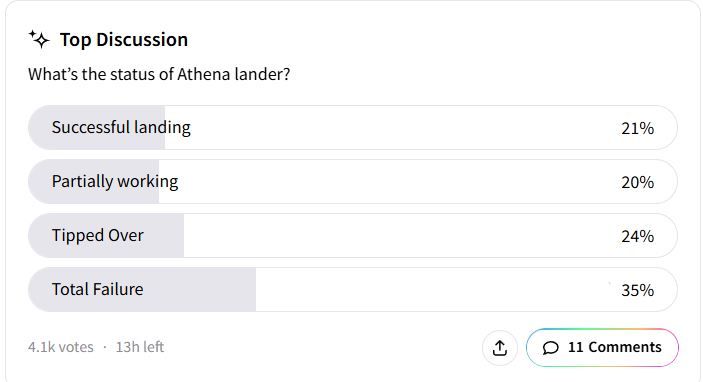Image resolution: width=703 pixels, height=382 pixels.
Task: Vote for Partially working option
Action: (x=352, y=182)
